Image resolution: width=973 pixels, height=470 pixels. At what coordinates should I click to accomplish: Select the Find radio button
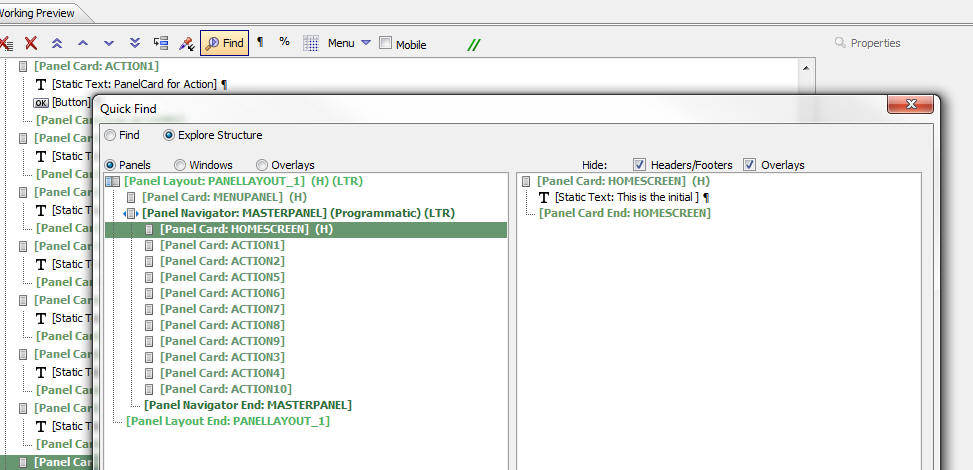click(110, 135)
